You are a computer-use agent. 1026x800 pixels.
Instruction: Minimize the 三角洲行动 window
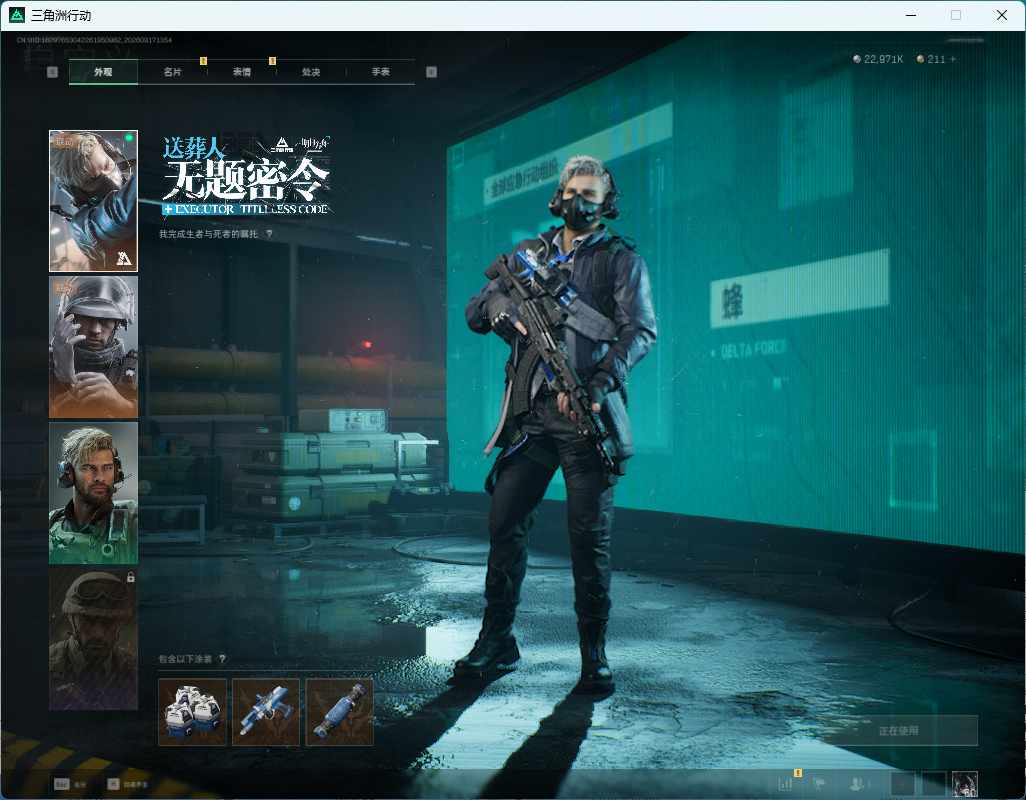[x=911, y=15]
